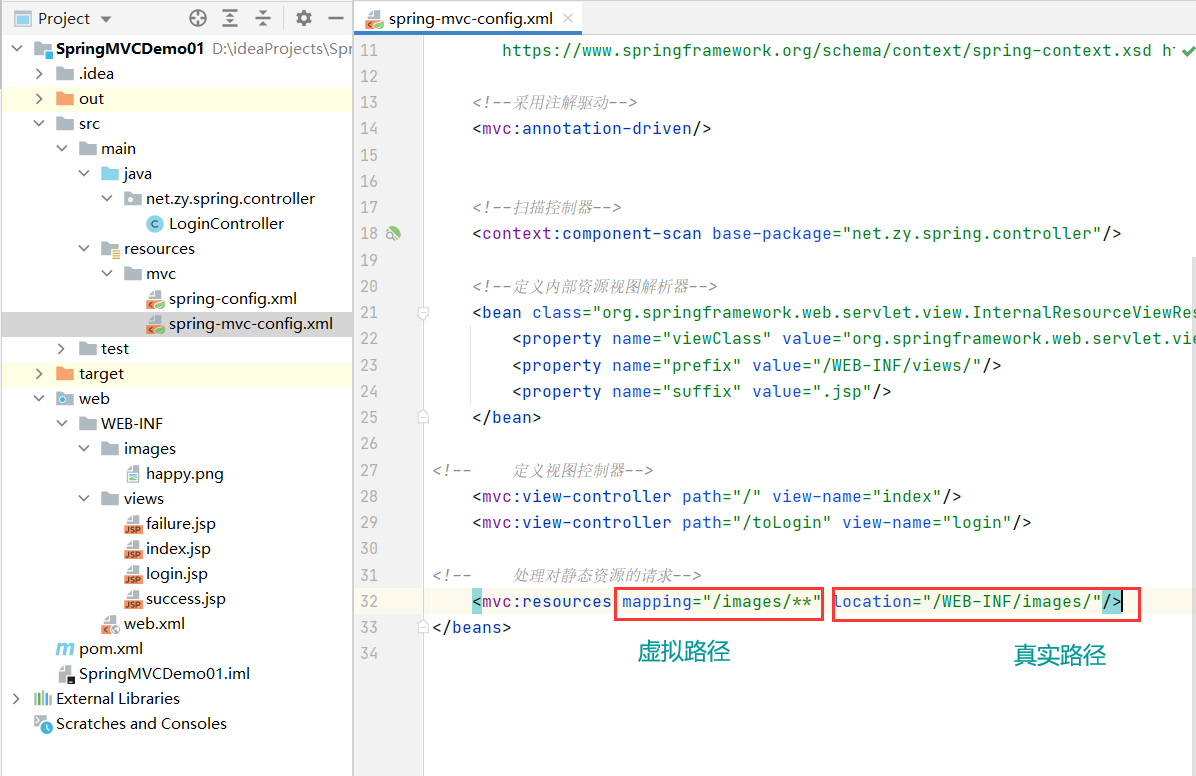1196x776 pixels.
Task: Open happy.png image file
Action: pyautogui.click(x=185, y=474)
